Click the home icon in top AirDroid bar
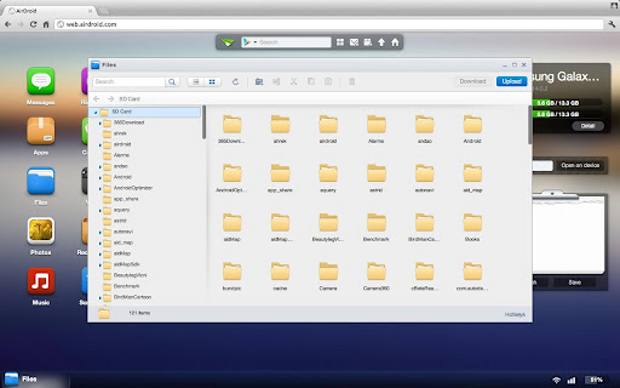Image resolution: width=620 pixels, height=388 pixels. coord(395,42)
